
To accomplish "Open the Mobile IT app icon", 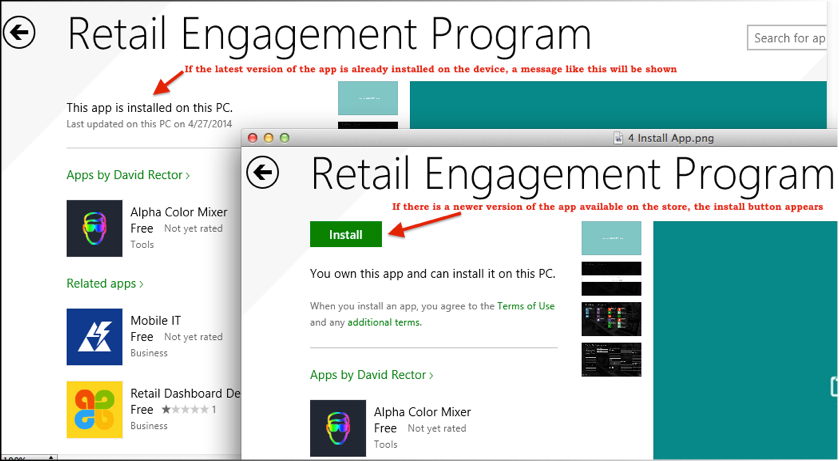I will [94, 336].
